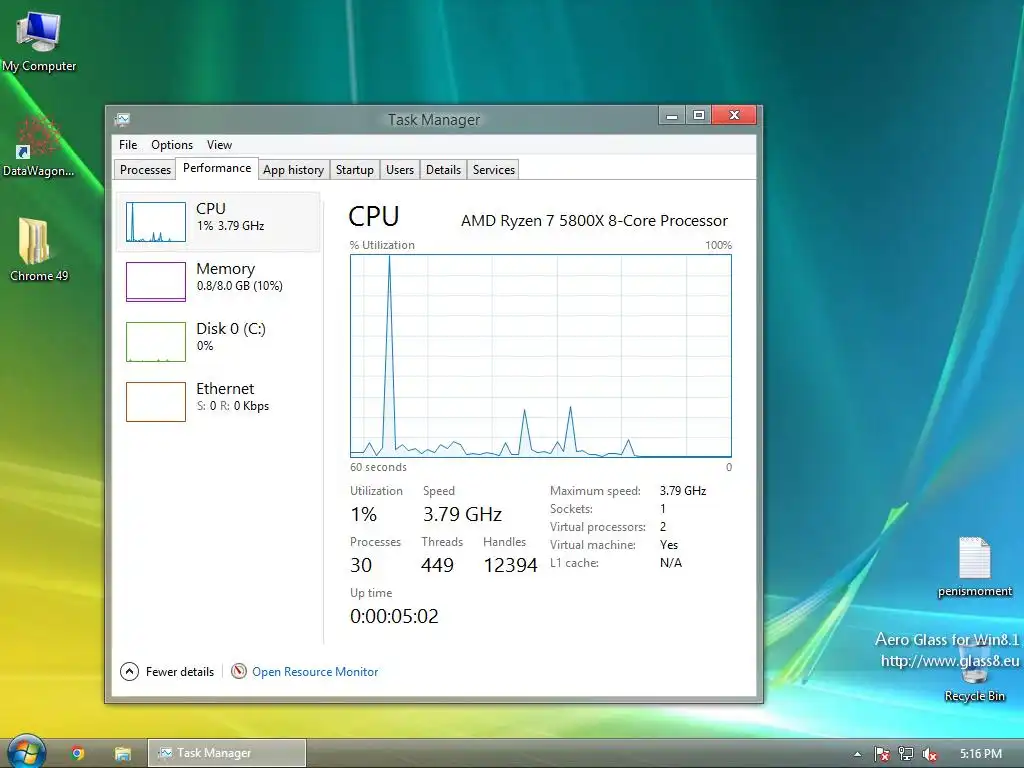Select the DataWagon shortcut on desktop
Screen dimensions: 1024x768
pyautogui.click(x=39, y=146)
